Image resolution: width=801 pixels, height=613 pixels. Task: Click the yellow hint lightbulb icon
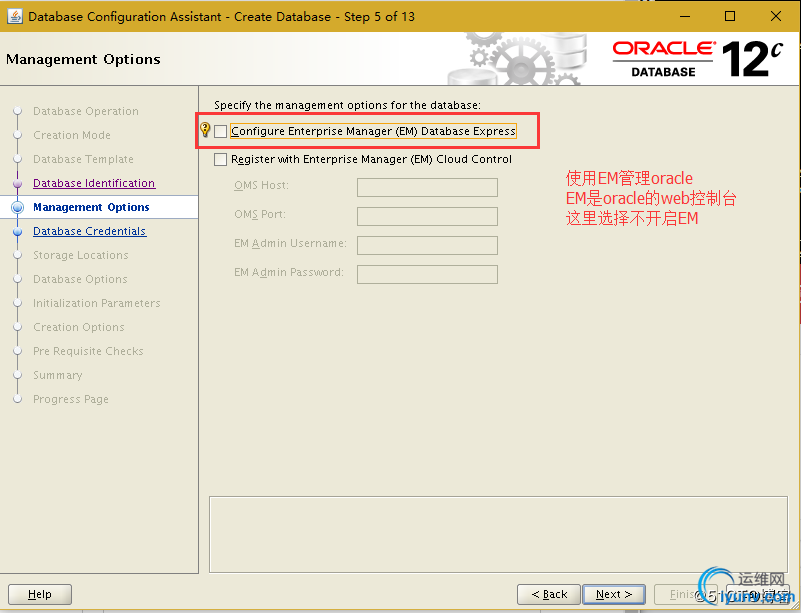coord(205,130)
